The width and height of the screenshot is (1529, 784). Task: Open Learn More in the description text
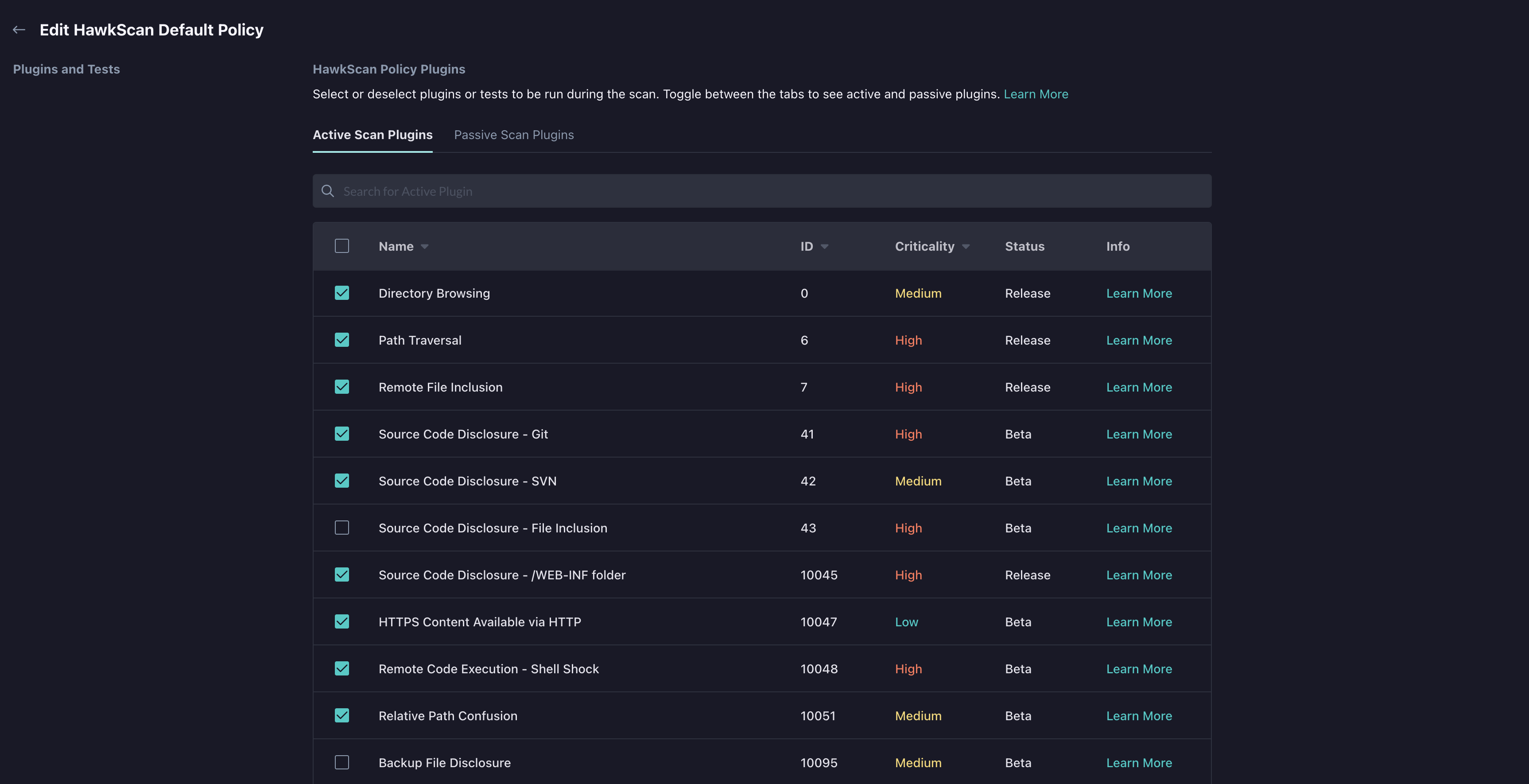tap(1036, 94)
